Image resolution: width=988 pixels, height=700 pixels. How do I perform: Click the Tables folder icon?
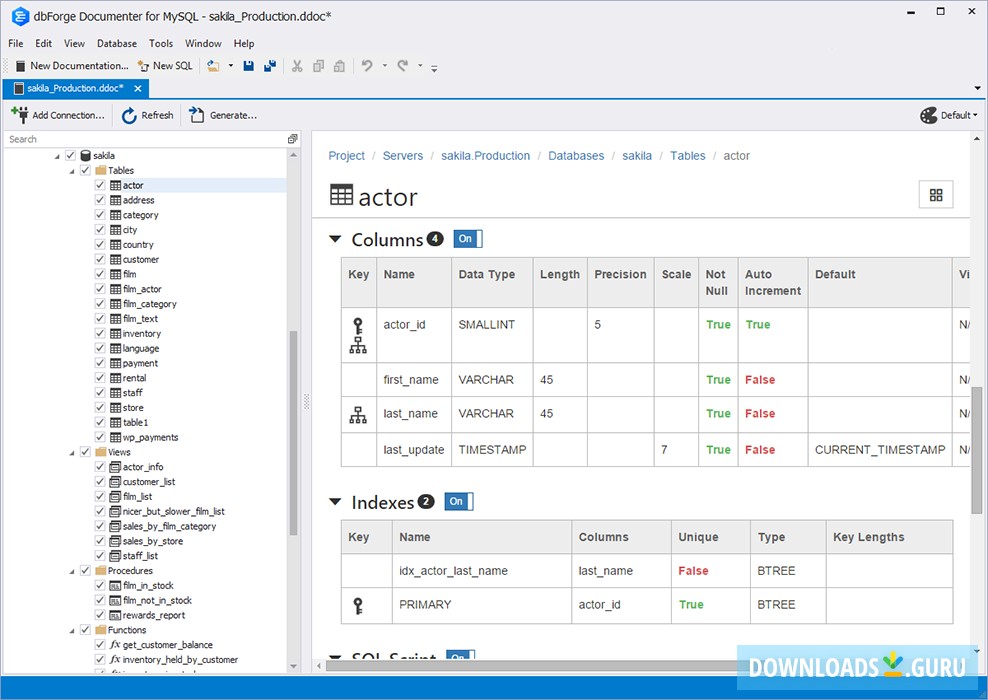click(x=101, y=170)
